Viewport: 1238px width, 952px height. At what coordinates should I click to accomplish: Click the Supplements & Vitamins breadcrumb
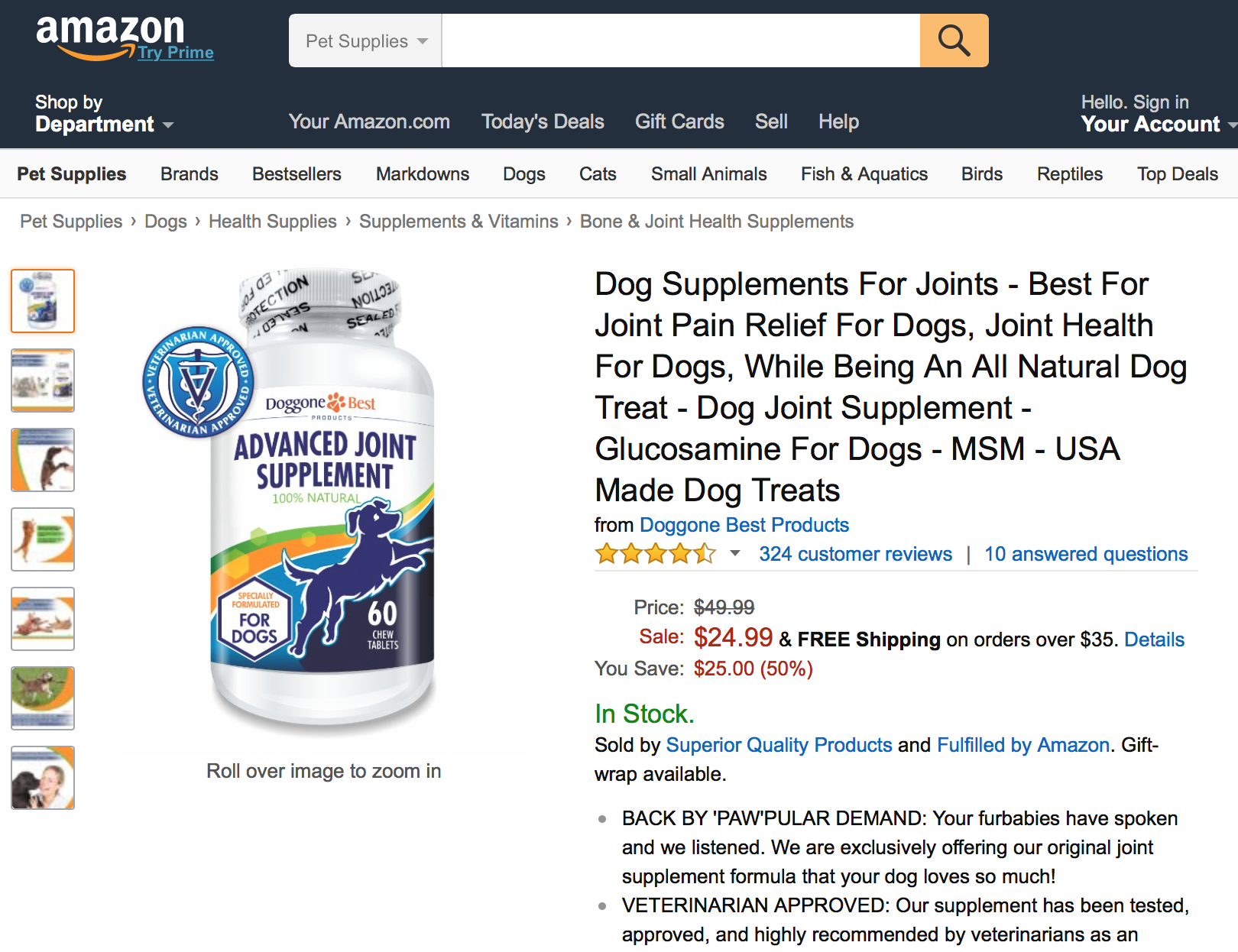click(x=459, y=222)
